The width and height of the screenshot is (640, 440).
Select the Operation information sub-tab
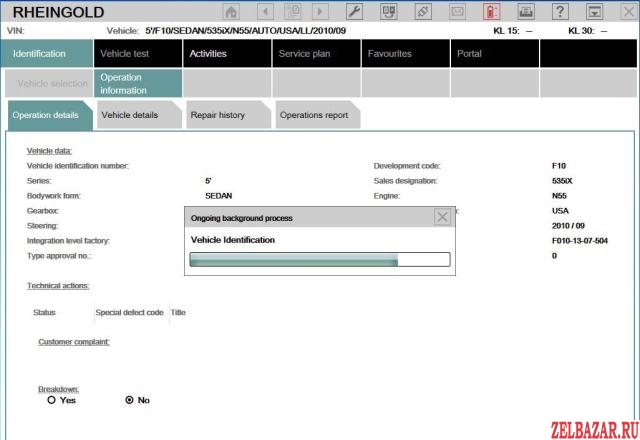point(138,83)
